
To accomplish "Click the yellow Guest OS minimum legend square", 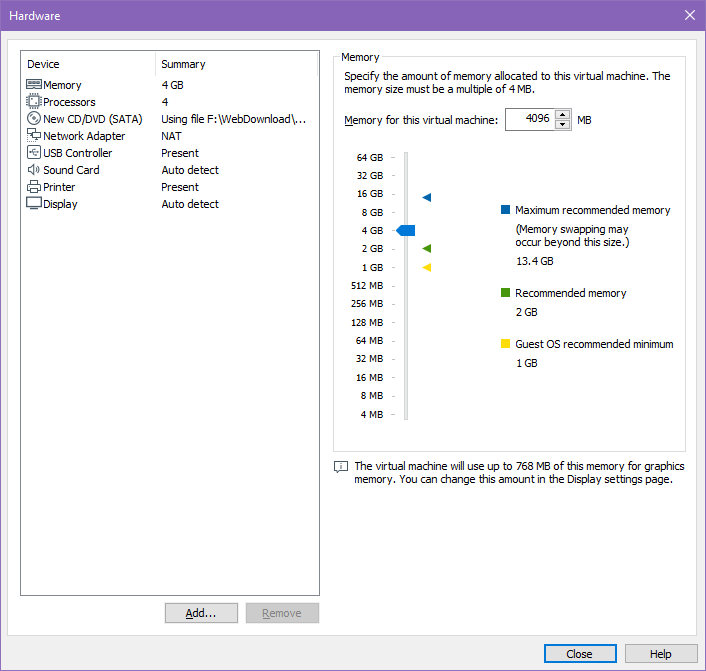I will tap(505, 344).
